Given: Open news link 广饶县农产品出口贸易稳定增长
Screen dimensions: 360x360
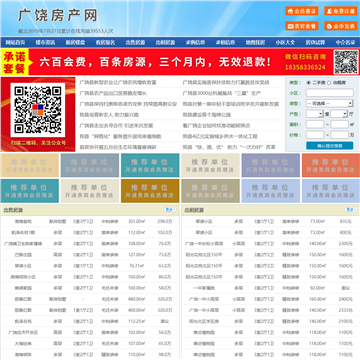Looking at the screenshot, I should point(113,93).
